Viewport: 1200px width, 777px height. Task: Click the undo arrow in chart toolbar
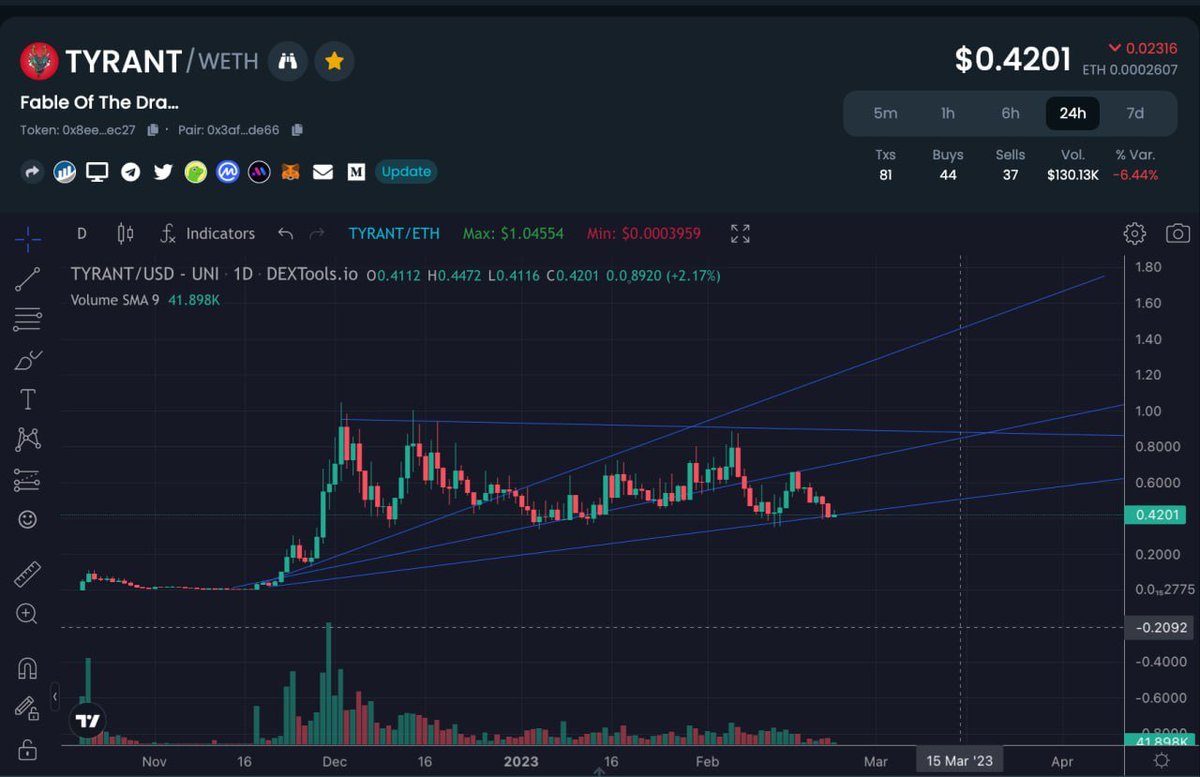click(286, 233)
